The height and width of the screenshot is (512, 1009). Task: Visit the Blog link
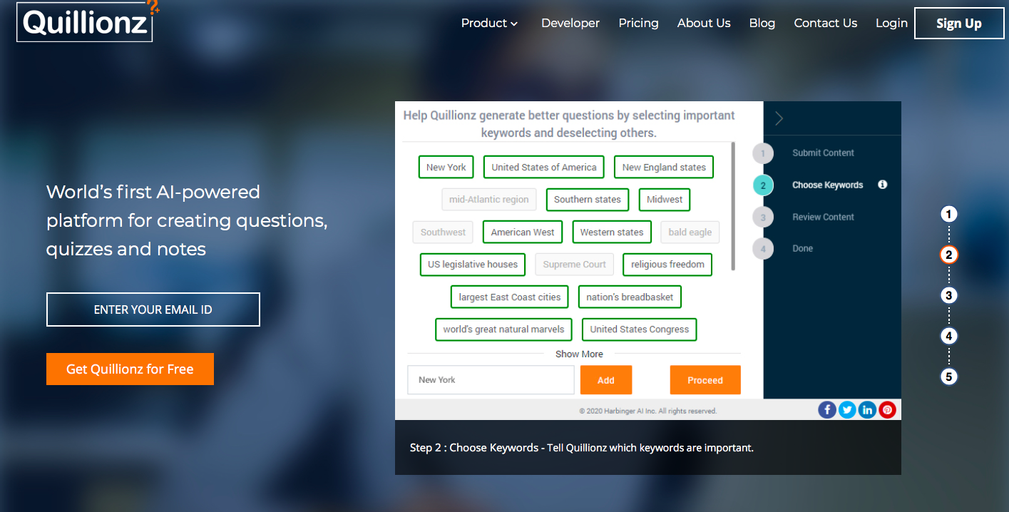762,23
